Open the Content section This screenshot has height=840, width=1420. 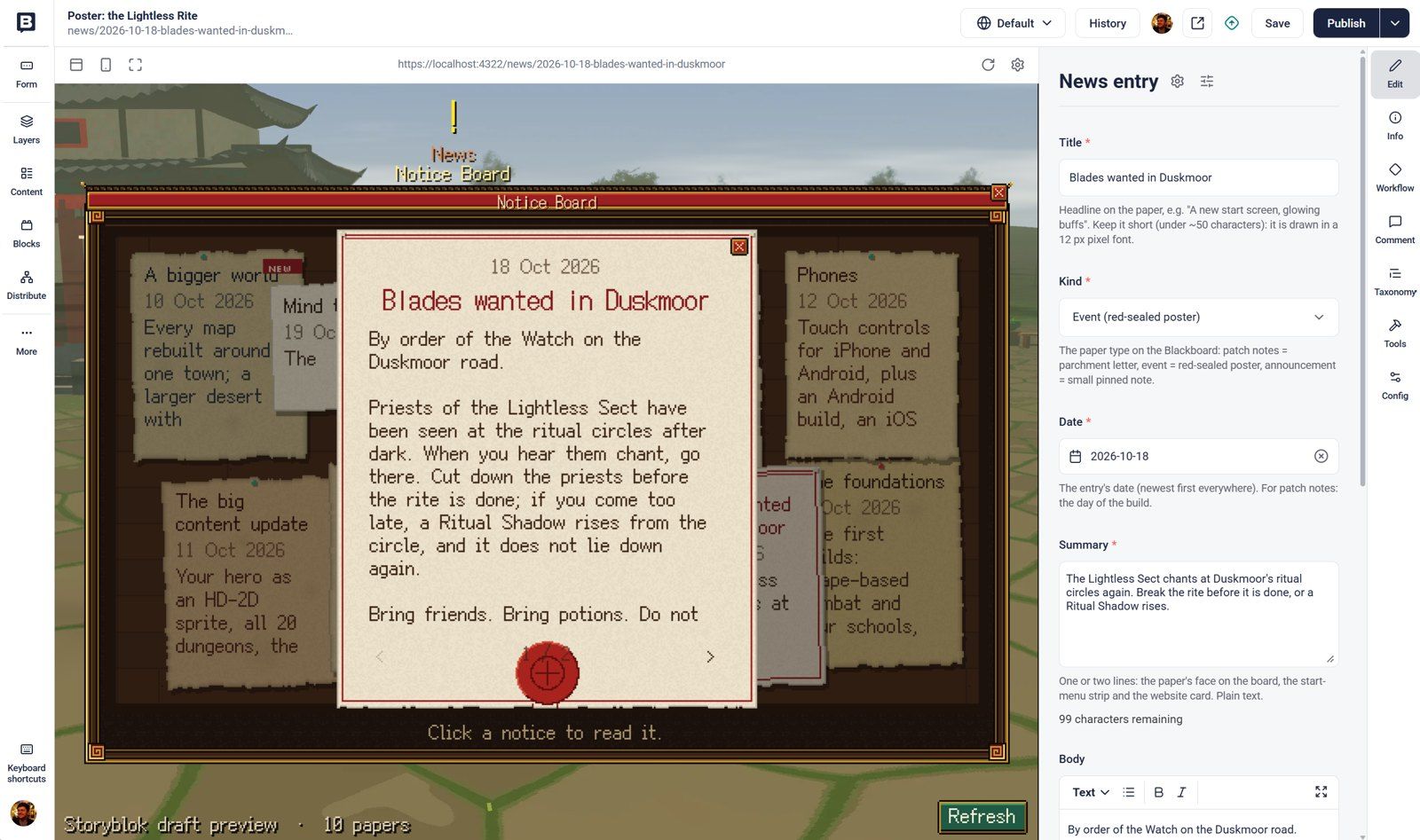27,181
